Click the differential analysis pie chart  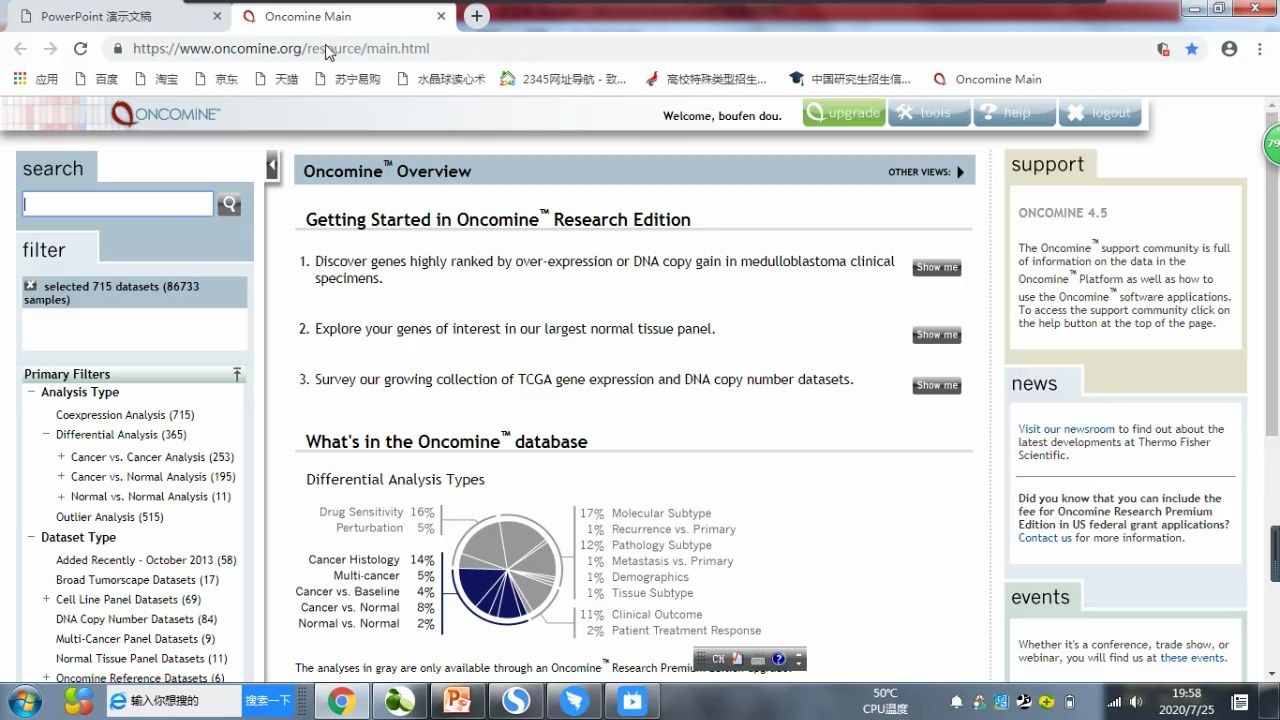point(505,570)
